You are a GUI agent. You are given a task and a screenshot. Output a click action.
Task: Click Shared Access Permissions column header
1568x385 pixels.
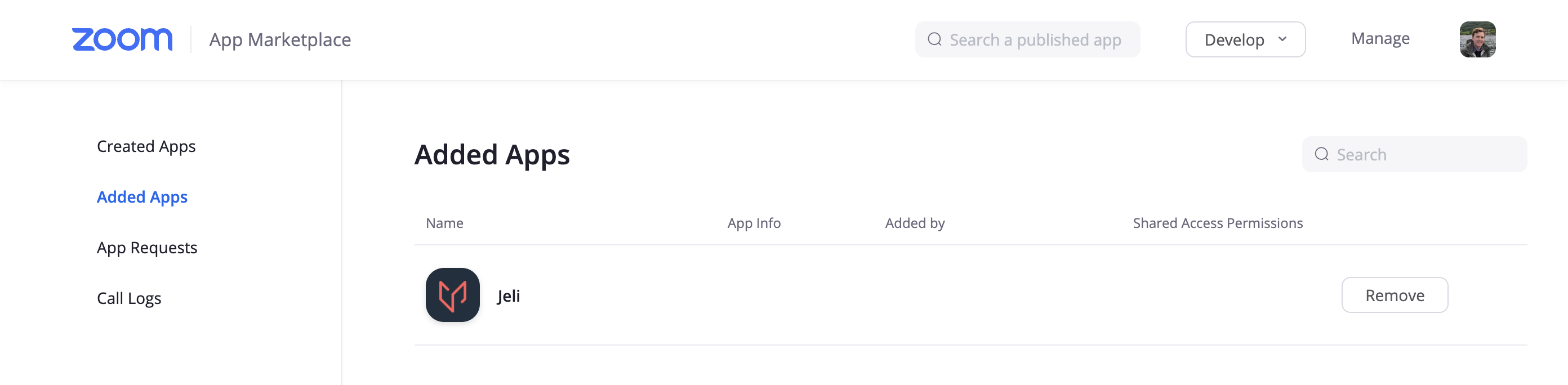coord(1217,223)
